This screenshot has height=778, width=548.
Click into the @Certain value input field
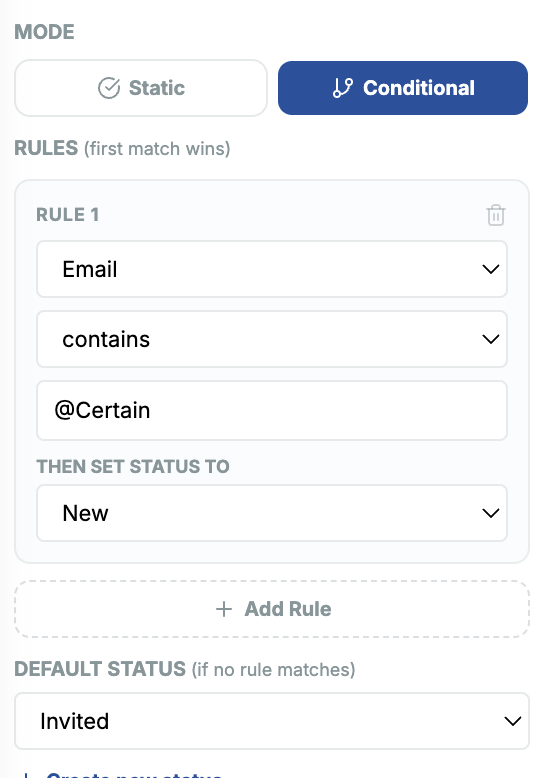(x=272, y=410)
